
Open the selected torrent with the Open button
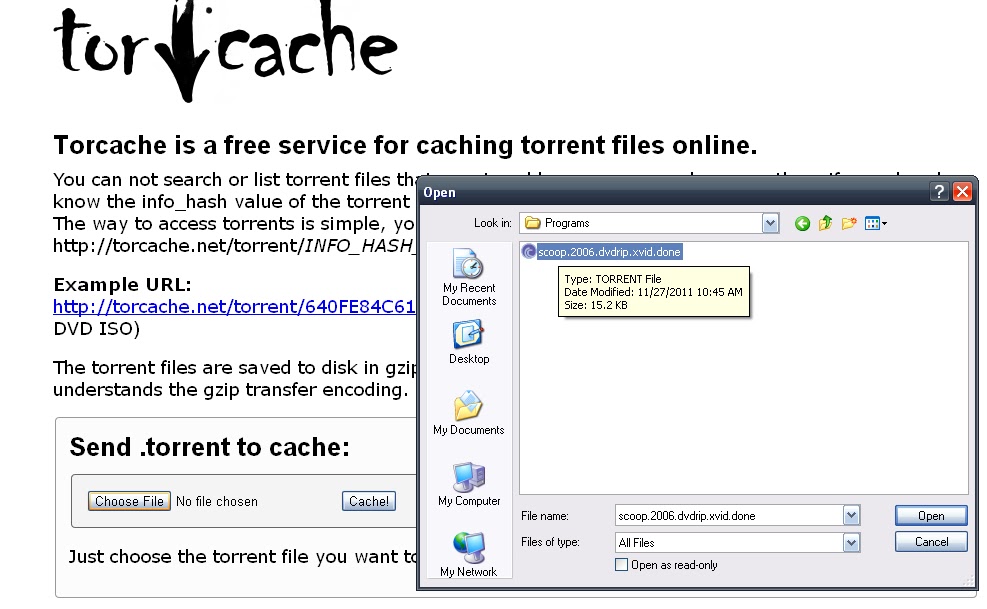pos(929,514)
